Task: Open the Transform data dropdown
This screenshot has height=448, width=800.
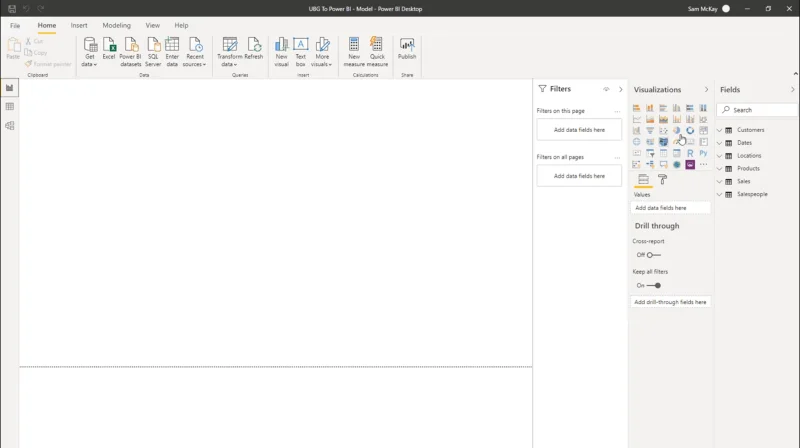Action: 230,52
